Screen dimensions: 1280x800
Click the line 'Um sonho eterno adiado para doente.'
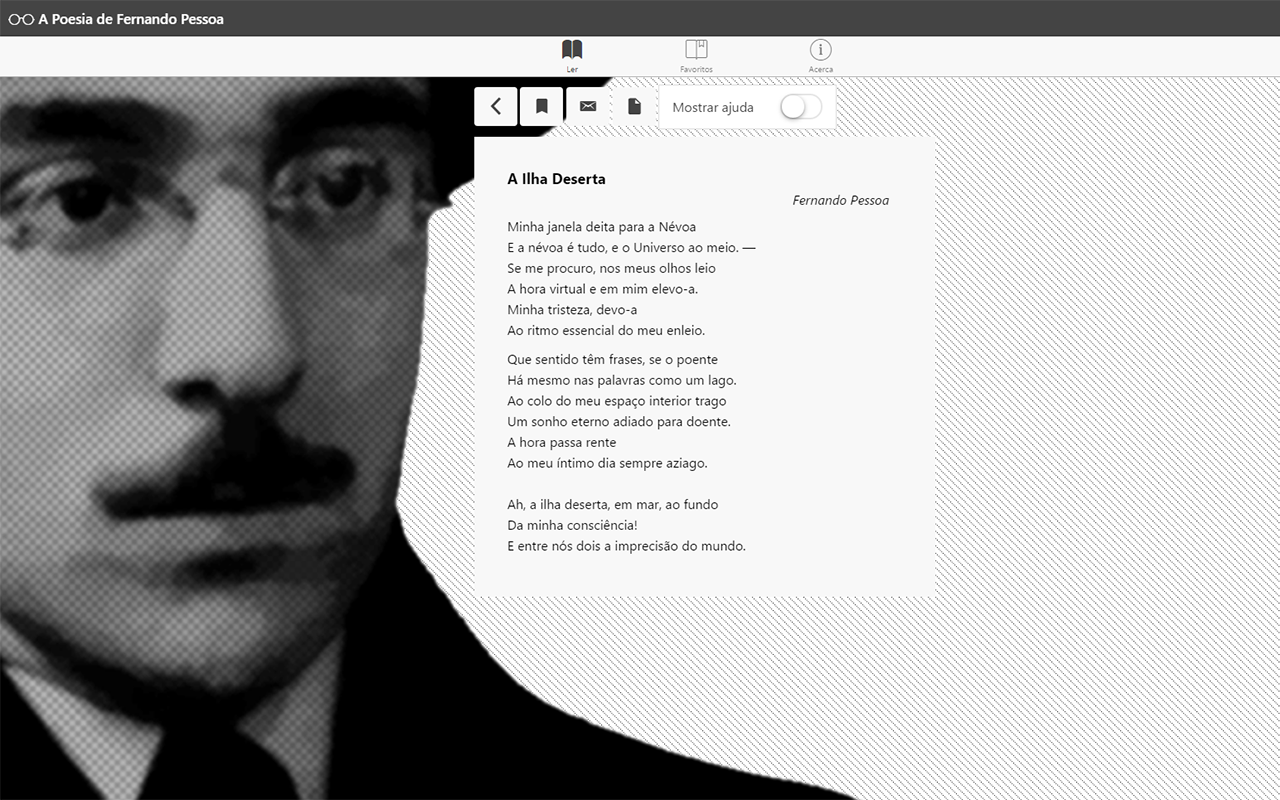click(x=619, y=422)
